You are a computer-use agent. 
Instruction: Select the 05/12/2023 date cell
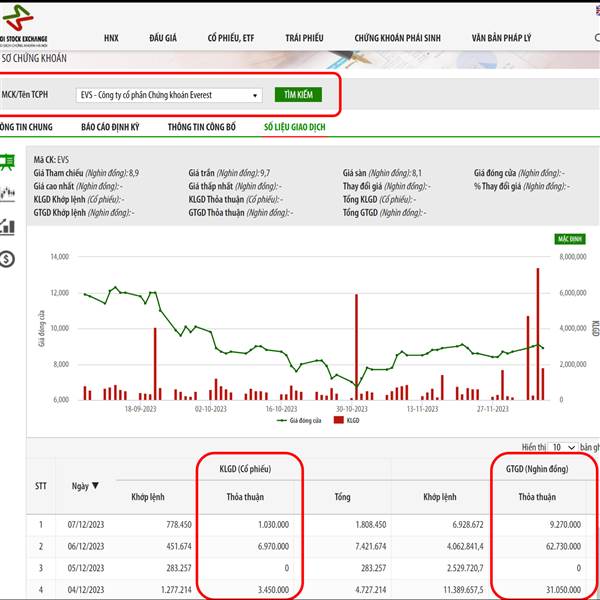[x=86, y=568]
